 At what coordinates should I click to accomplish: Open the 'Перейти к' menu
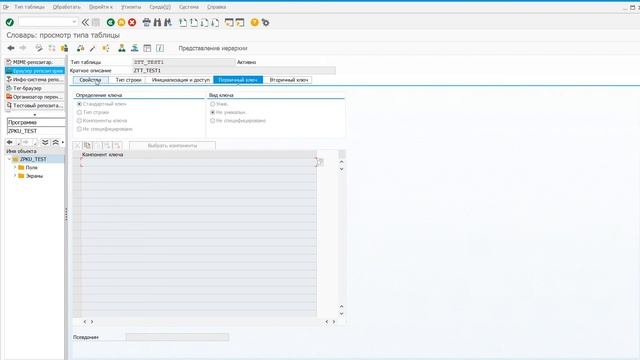coord(100,7)
